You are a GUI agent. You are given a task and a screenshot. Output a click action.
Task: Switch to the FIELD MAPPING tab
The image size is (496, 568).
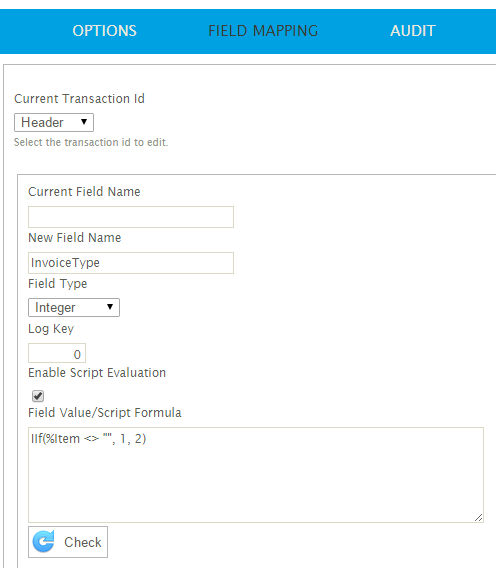(x=263, y=31)
